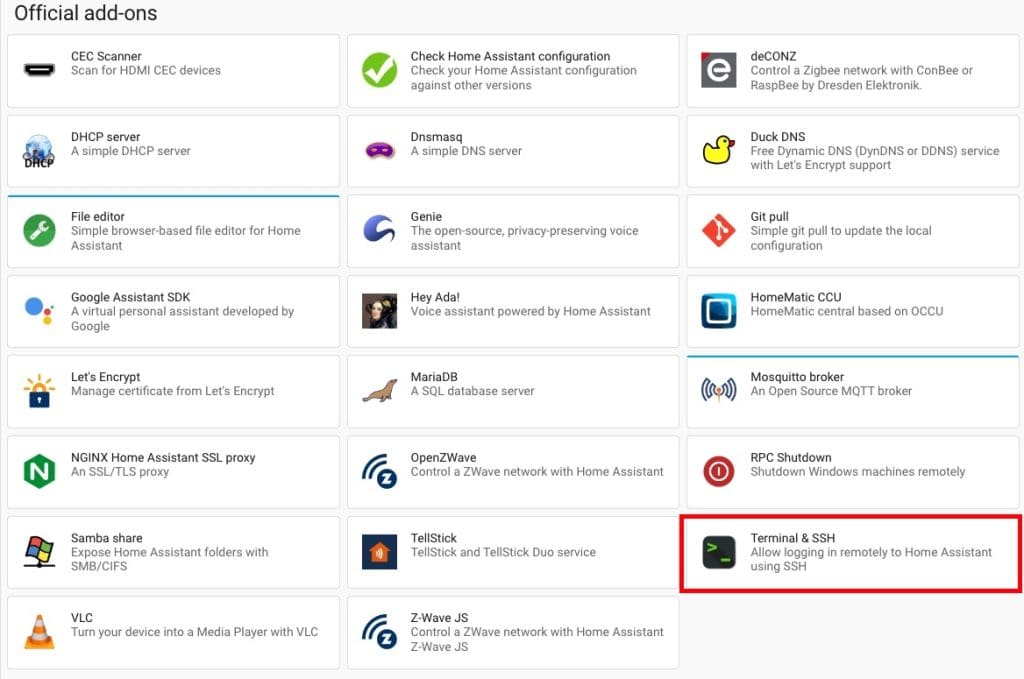This screenshot has height=679, width=1024.
Task: Click the VLC traffic cone icon
Action: pyautogui.click(x=39, y=632)
